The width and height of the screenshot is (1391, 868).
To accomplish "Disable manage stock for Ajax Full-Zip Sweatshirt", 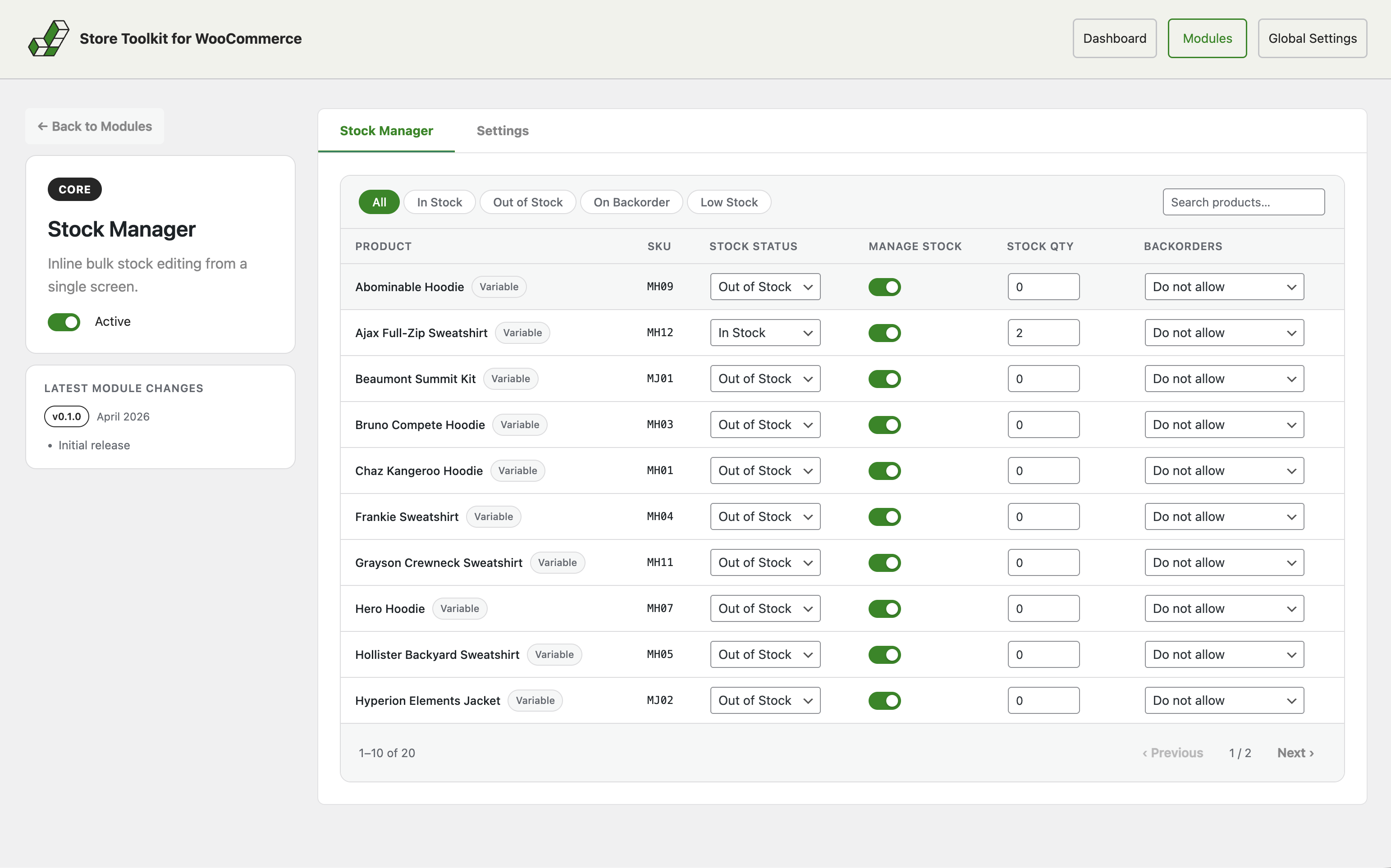I will [x=884, y=333].
